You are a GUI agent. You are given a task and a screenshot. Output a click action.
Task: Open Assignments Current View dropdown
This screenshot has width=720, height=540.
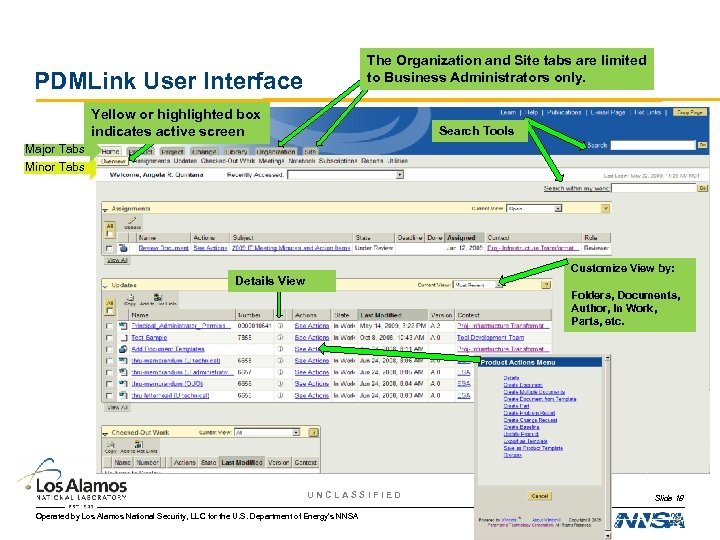(x=534, y=208)
